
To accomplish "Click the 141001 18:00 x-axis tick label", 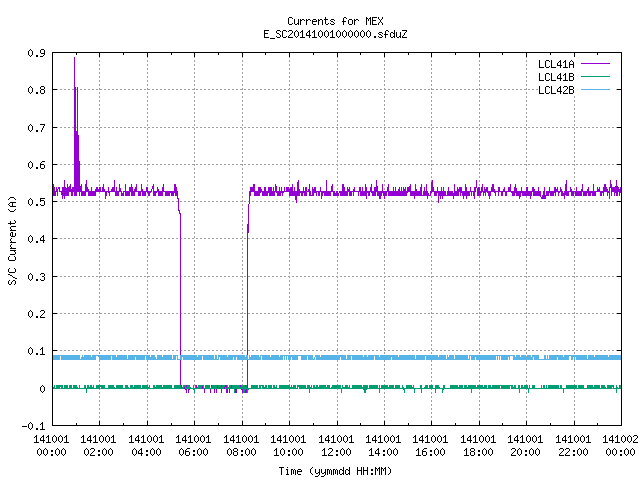I will tap(478, 446).
